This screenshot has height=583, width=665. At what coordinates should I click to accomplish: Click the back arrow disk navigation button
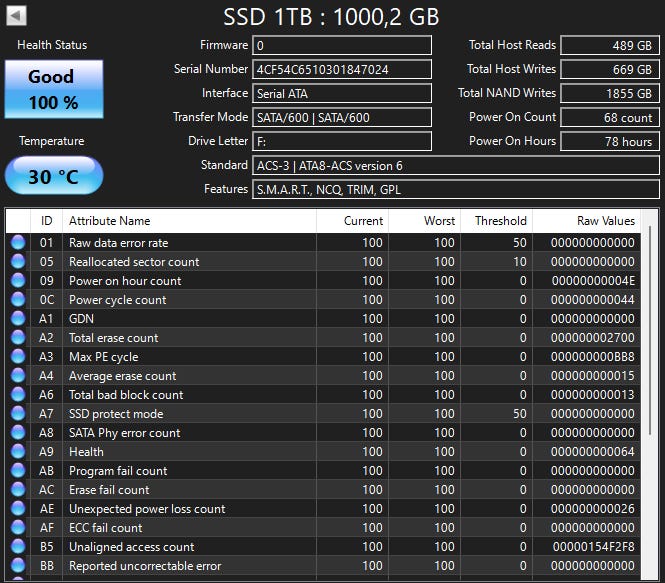click(x=17, y=16)
